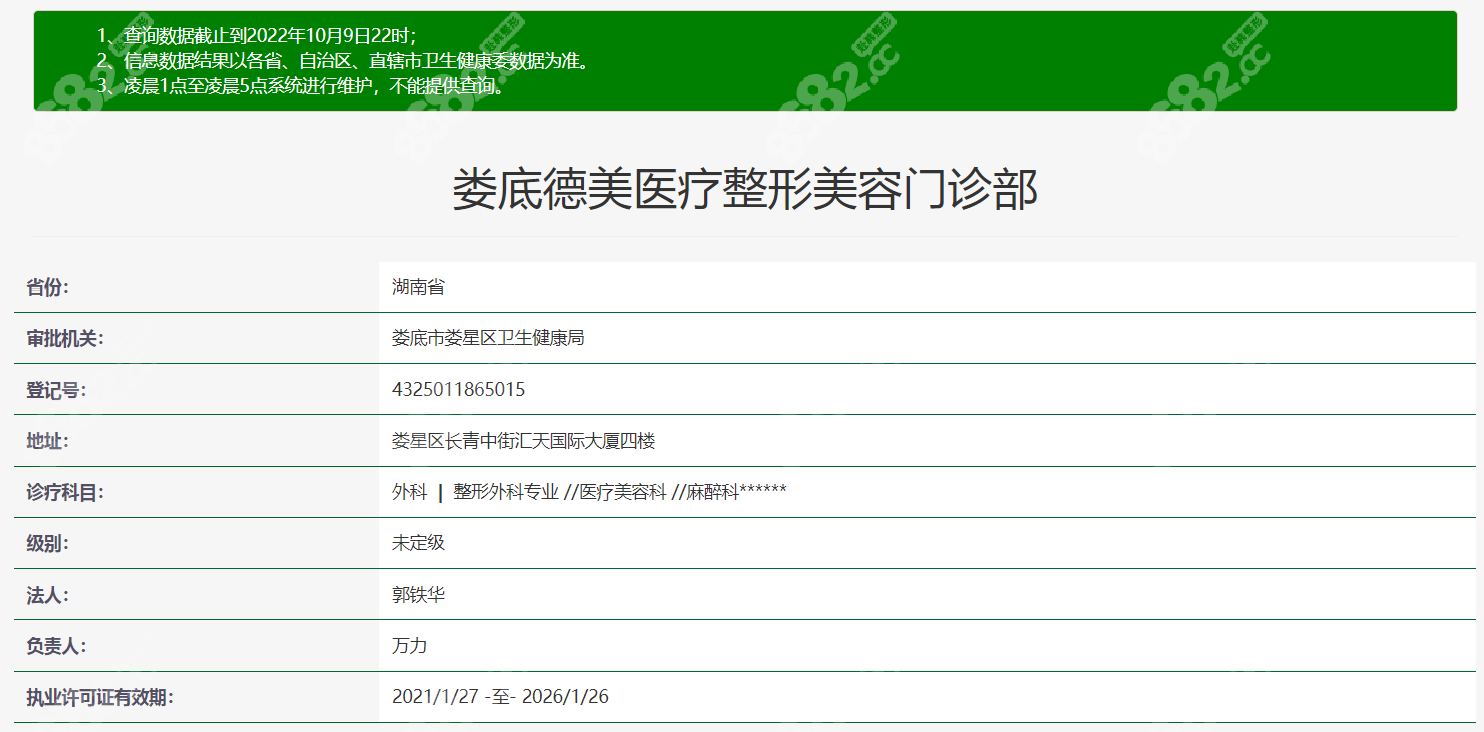Click validity dates 2021/1/27 -至- 2026/1/26
This screenshot has width=1484, height=732.
[x=500, y=697]
